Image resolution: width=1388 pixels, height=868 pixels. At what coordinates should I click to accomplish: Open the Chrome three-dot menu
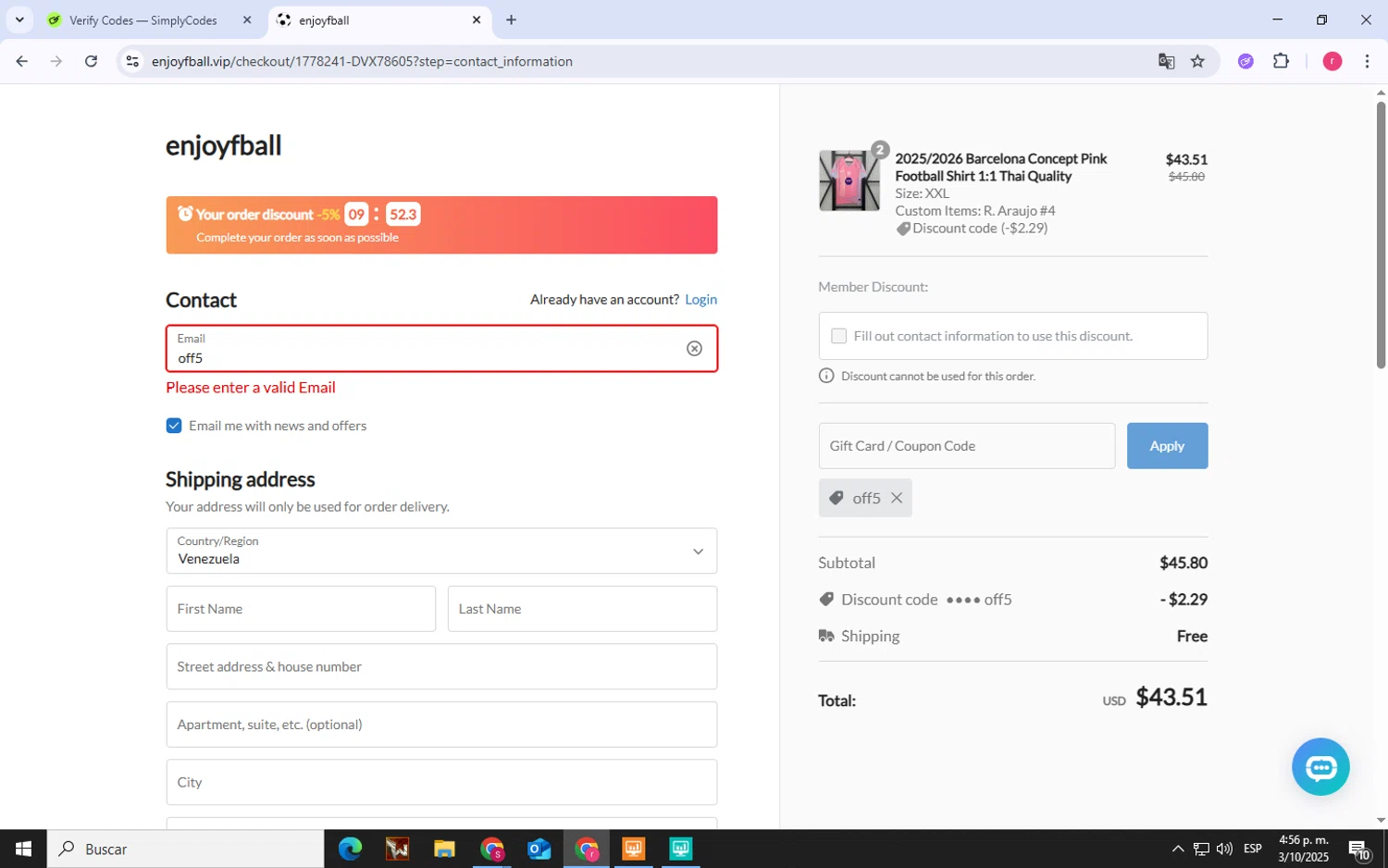[1367, 61]
